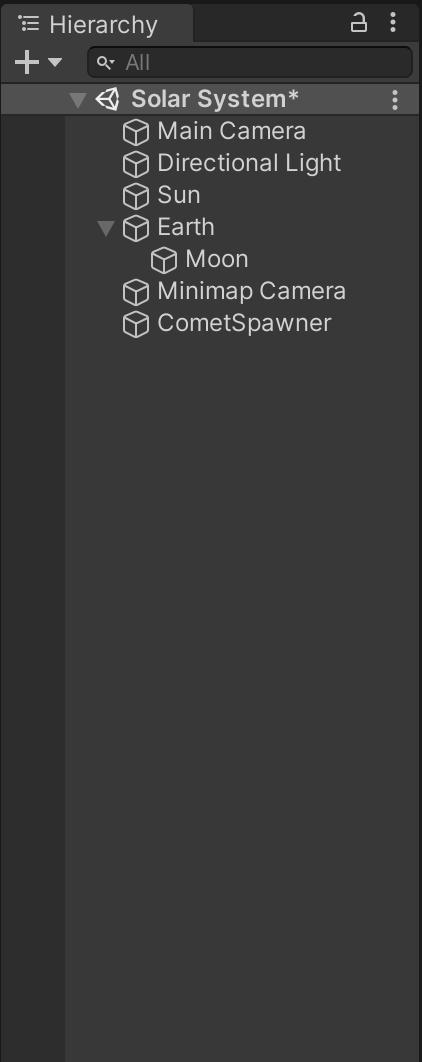The image size is (422, 1062).
Task: Open the Solar System scene options menu
Action: coord(395,100)
